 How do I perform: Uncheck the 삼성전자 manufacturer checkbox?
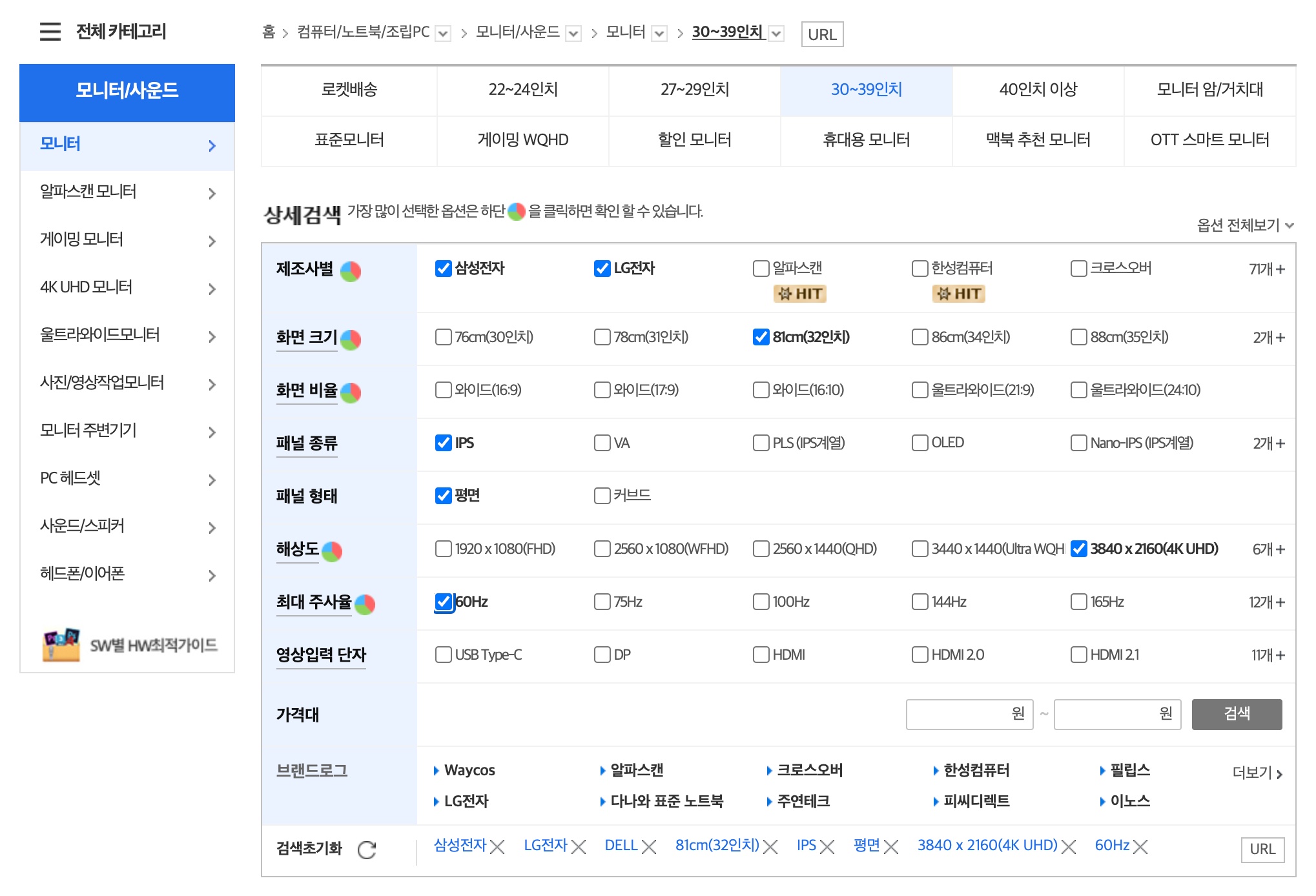tap(442, 269)
